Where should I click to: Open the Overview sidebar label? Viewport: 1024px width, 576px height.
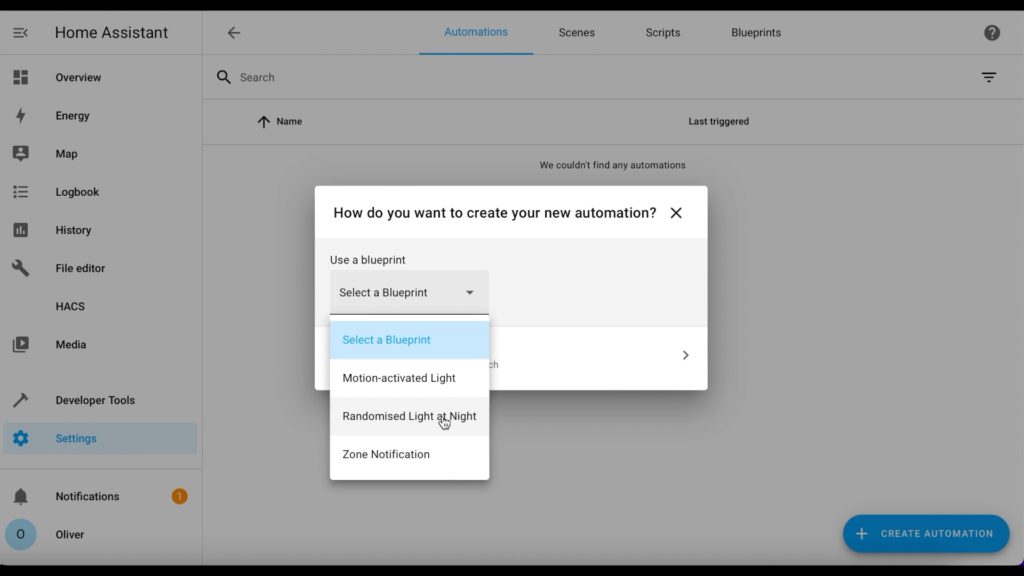tap(78, 78)
